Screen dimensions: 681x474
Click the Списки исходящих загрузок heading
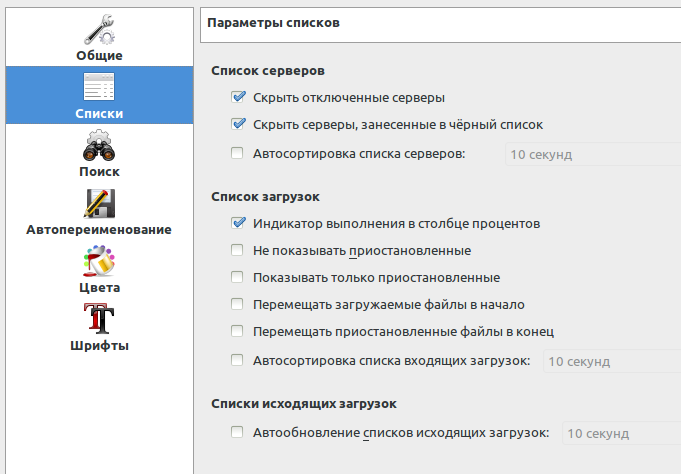(x=304, y=404)
